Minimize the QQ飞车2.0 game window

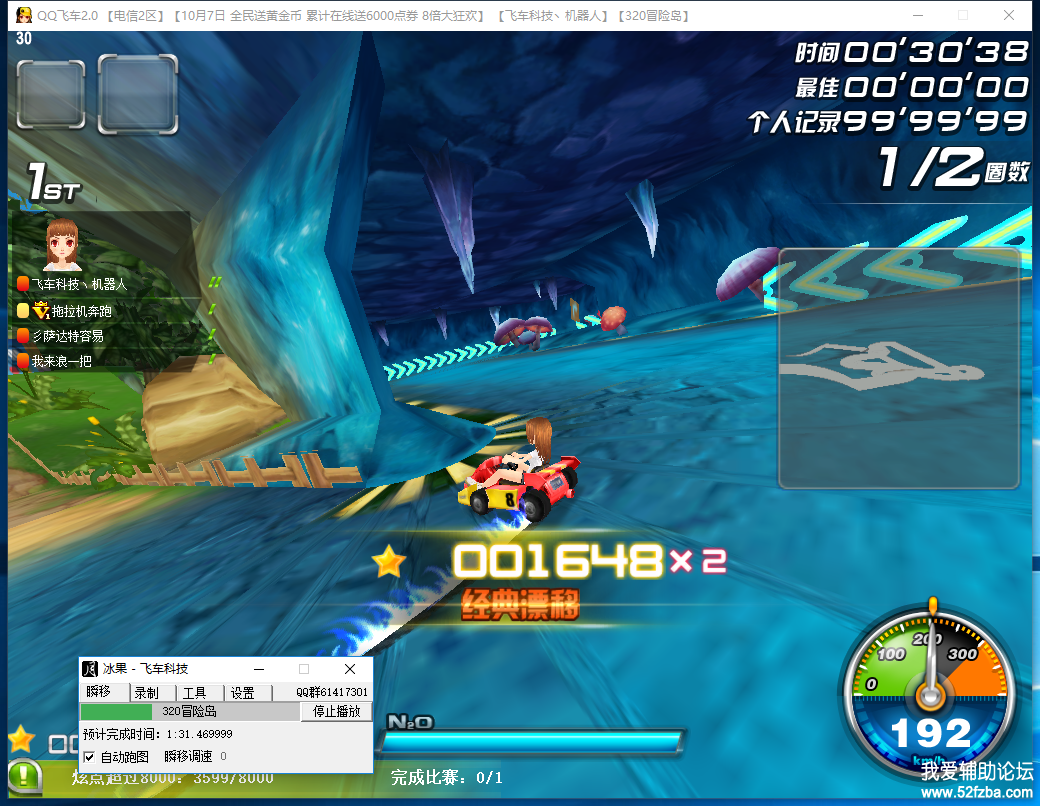[919, 15]
